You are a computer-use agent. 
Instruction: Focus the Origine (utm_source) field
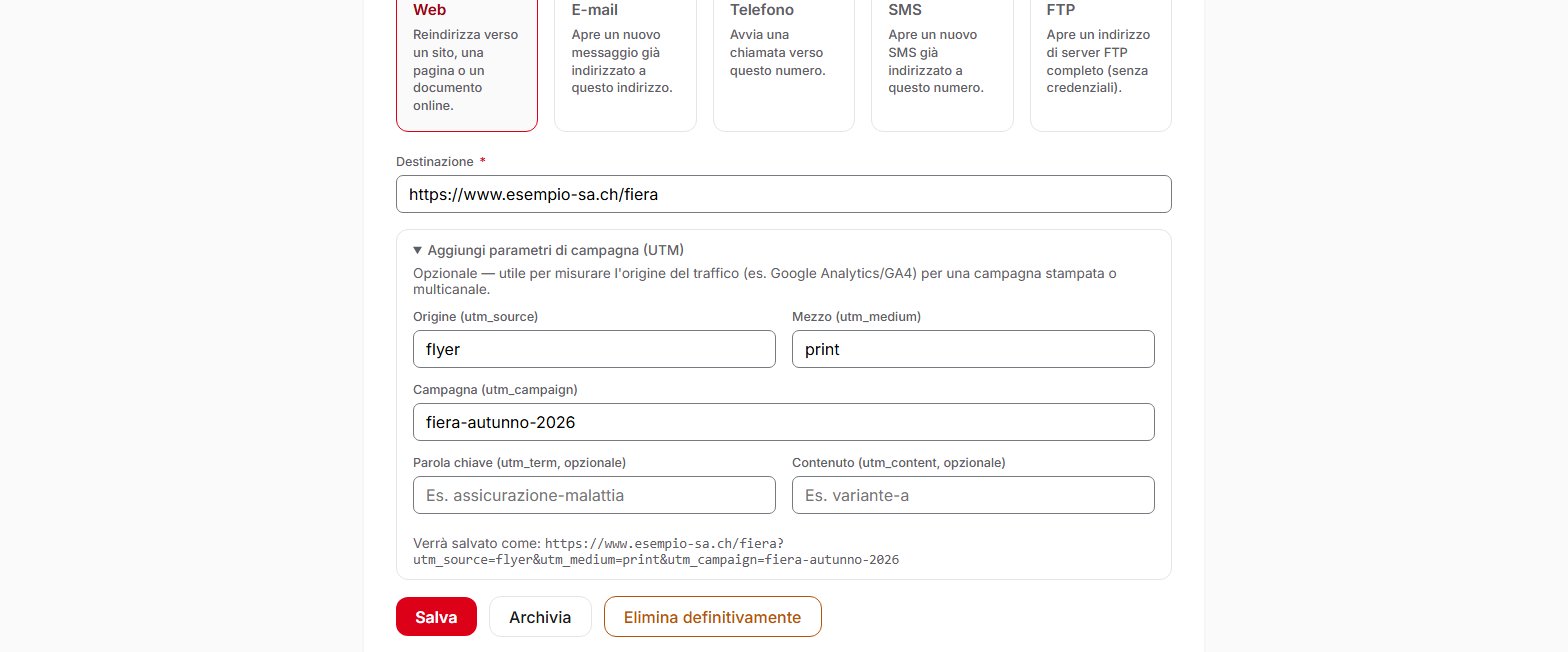(594, 349)
